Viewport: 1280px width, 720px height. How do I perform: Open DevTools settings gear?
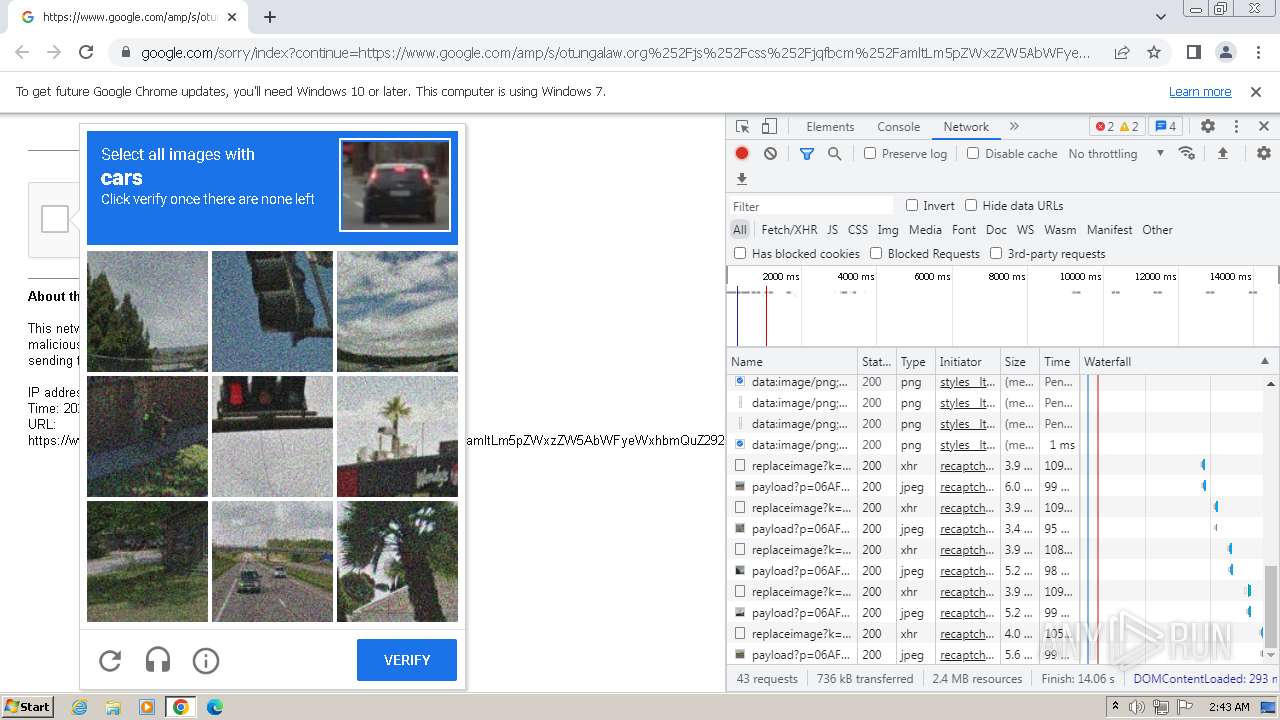coord(1208,127)
